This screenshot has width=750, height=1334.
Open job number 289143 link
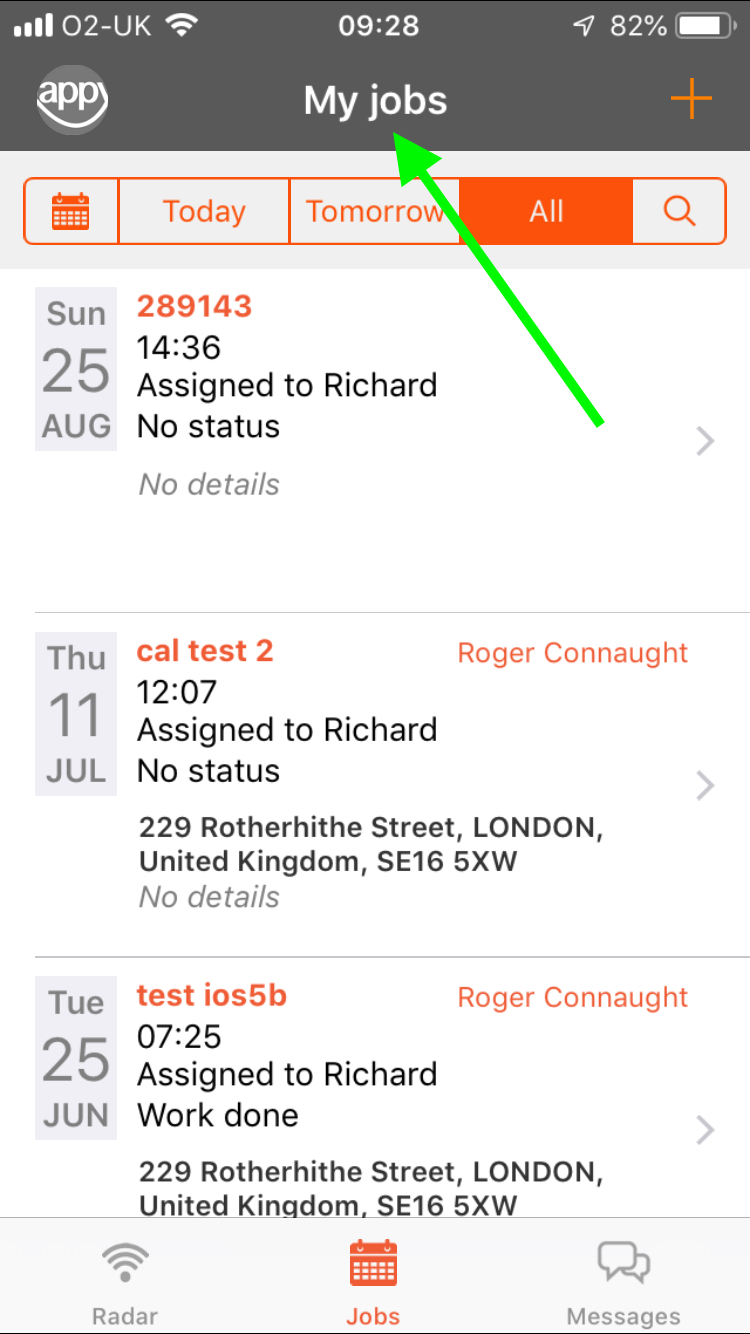point(194,306)
